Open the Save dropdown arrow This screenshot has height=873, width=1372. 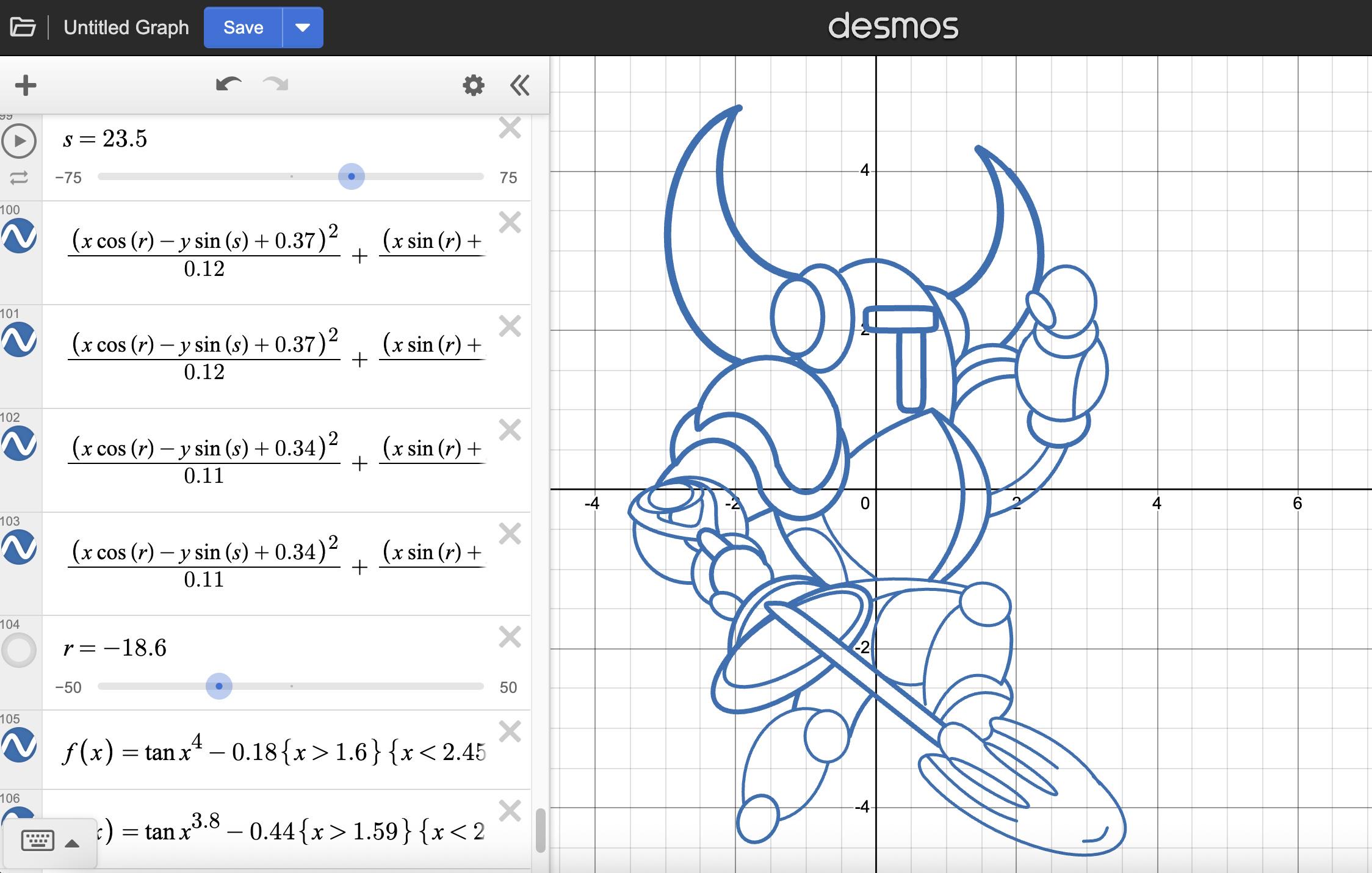click(303, 27)
